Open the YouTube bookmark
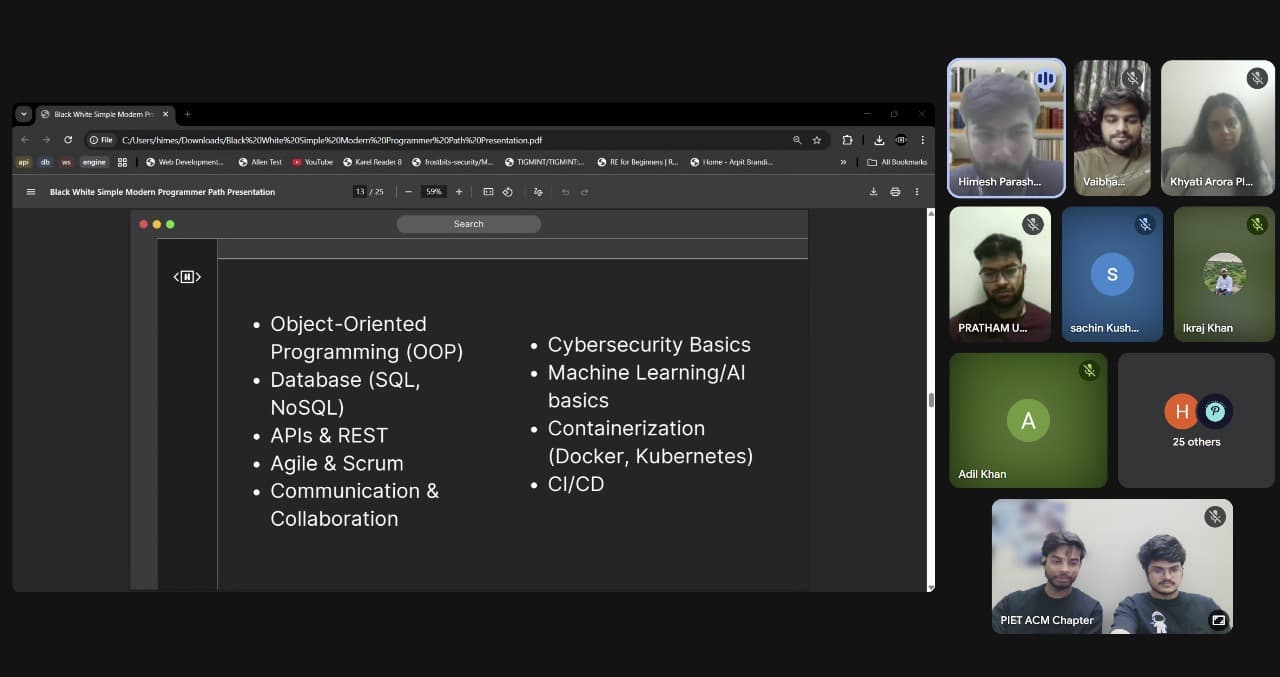1280x677 pixels. [313, 162]
